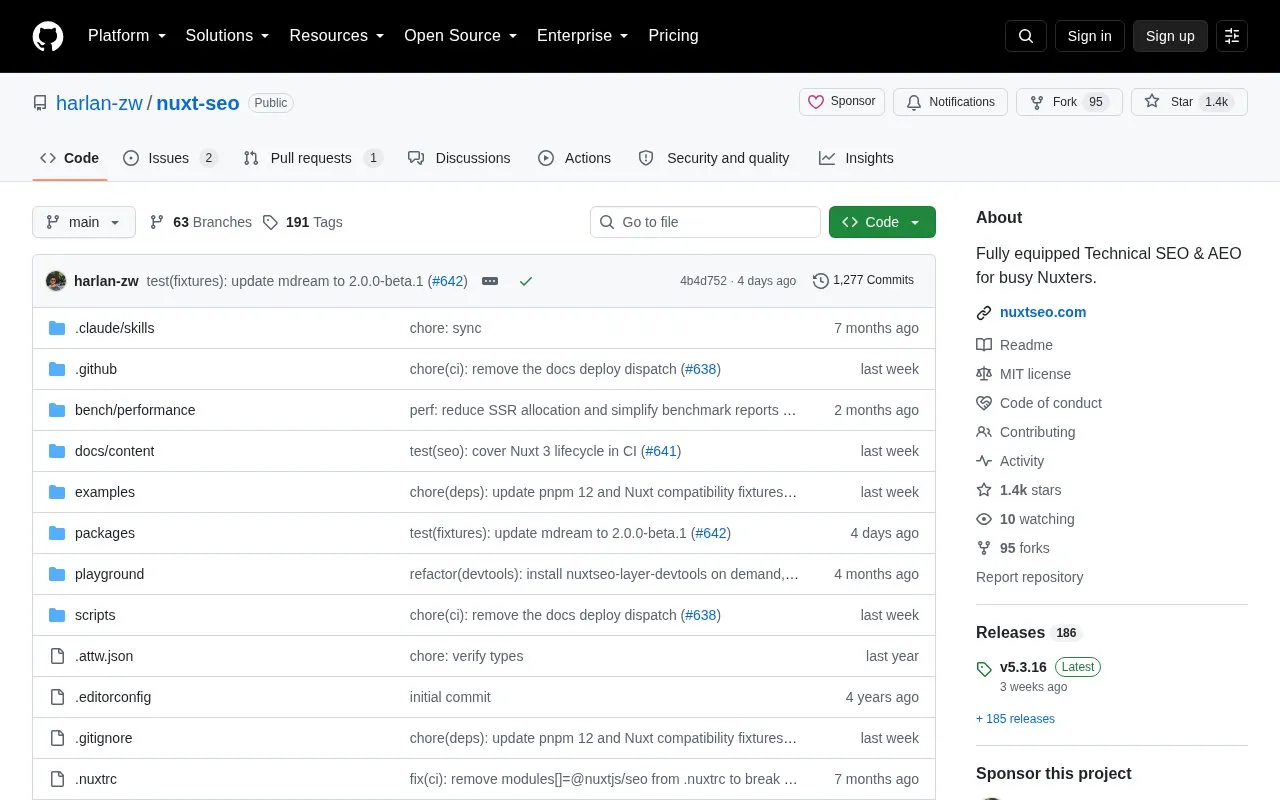Open 63 Branches list
The image size is (1280, 800).
[200, 222]
